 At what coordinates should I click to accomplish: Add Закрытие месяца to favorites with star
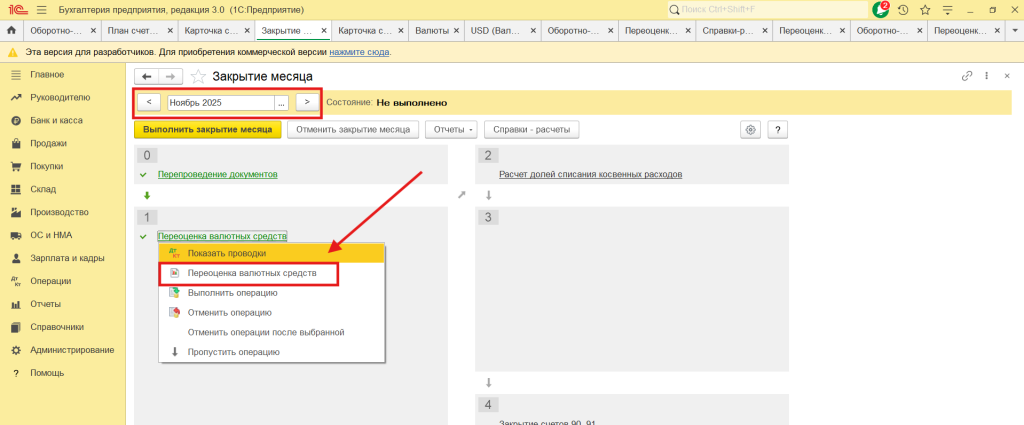click(x=198, y=77)
